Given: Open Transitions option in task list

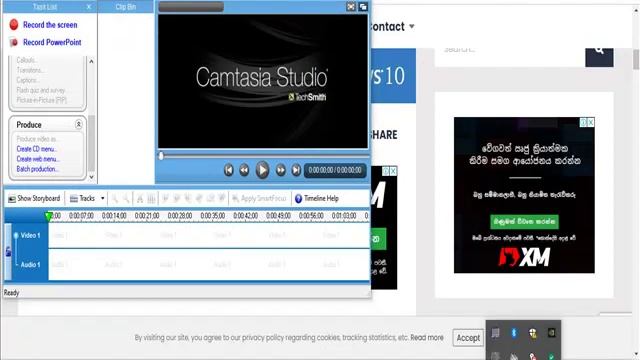Looking at the screenshot, I should [x=30, y=70].
